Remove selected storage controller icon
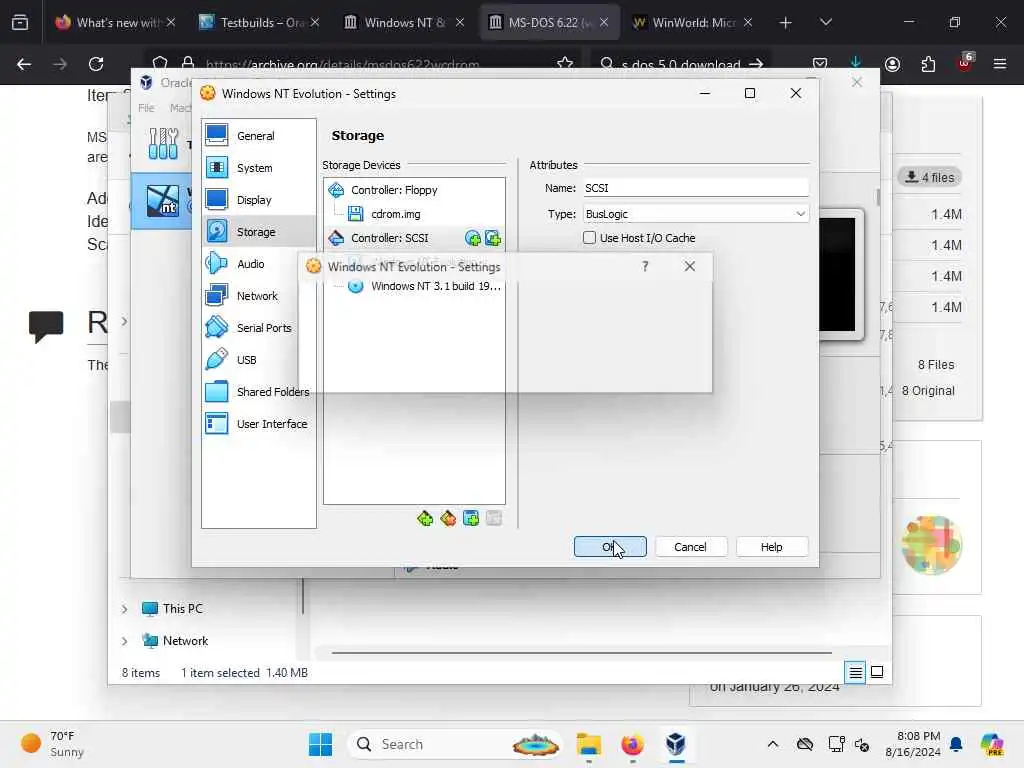The height and width of the screenshot is (768, 1024). pos(448,519)
